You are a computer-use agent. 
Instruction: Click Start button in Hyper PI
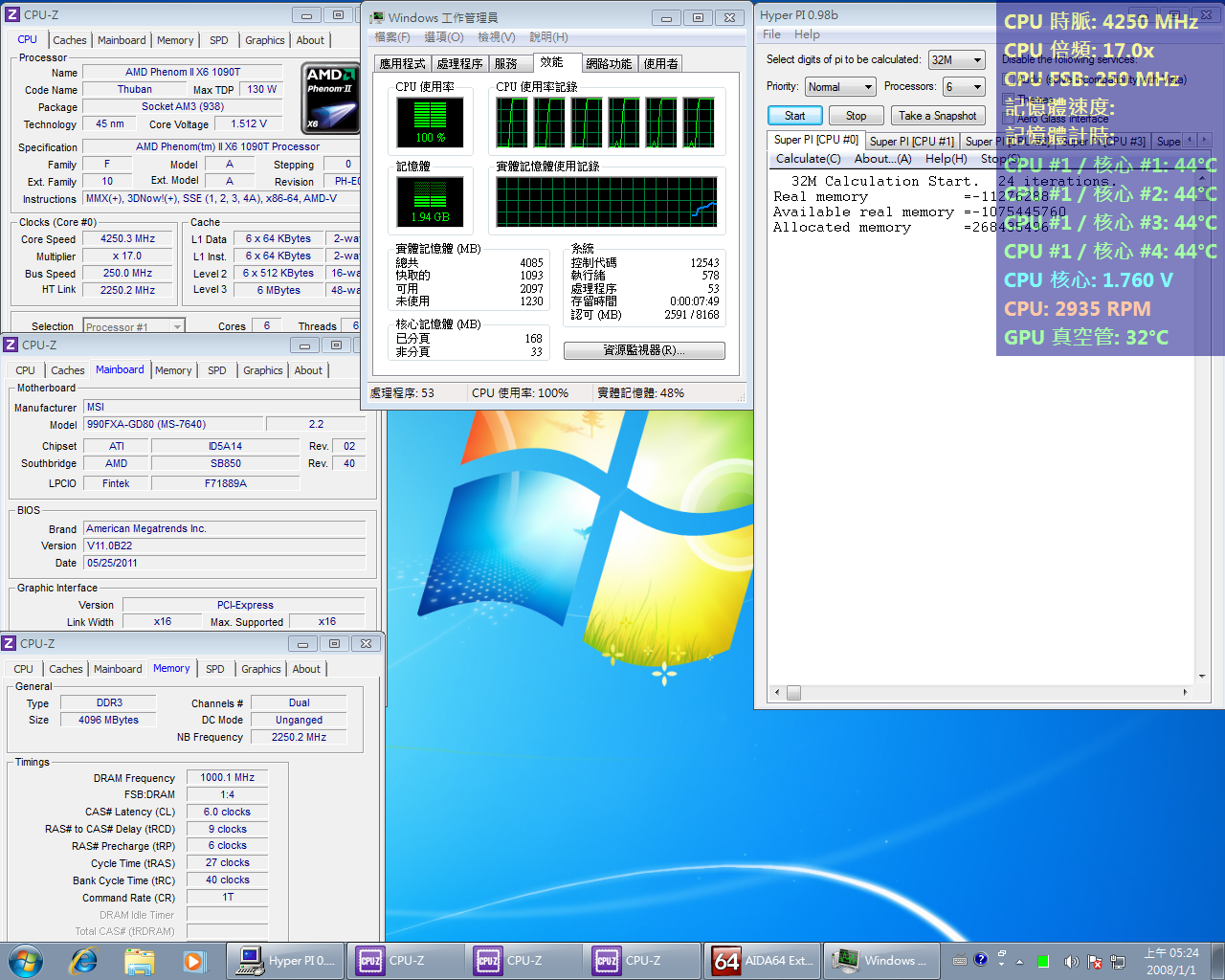point(794,116)
